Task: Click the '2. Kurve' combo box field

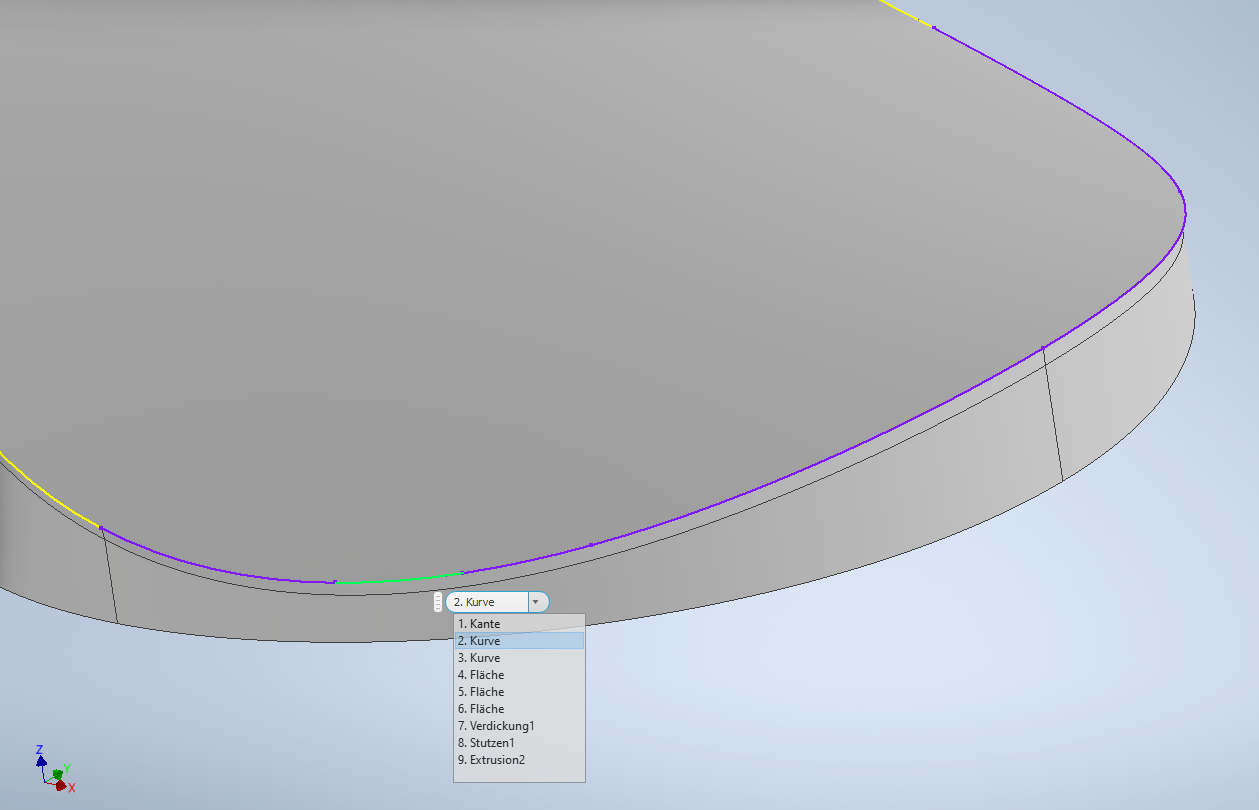Action: 487,602
